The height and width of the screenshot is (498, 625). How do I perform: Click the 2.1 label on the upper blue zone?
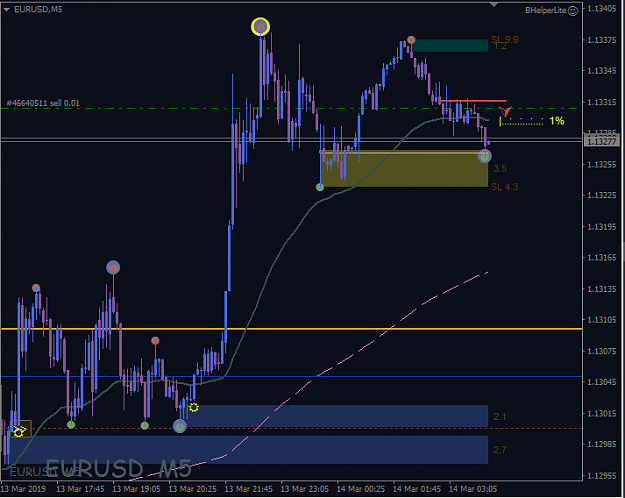[500, 417]
